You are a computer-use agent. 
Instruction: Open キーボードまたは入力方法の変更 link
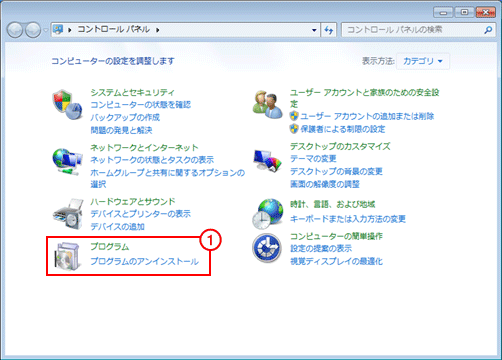pyautogui.click(x=348, y=219)
